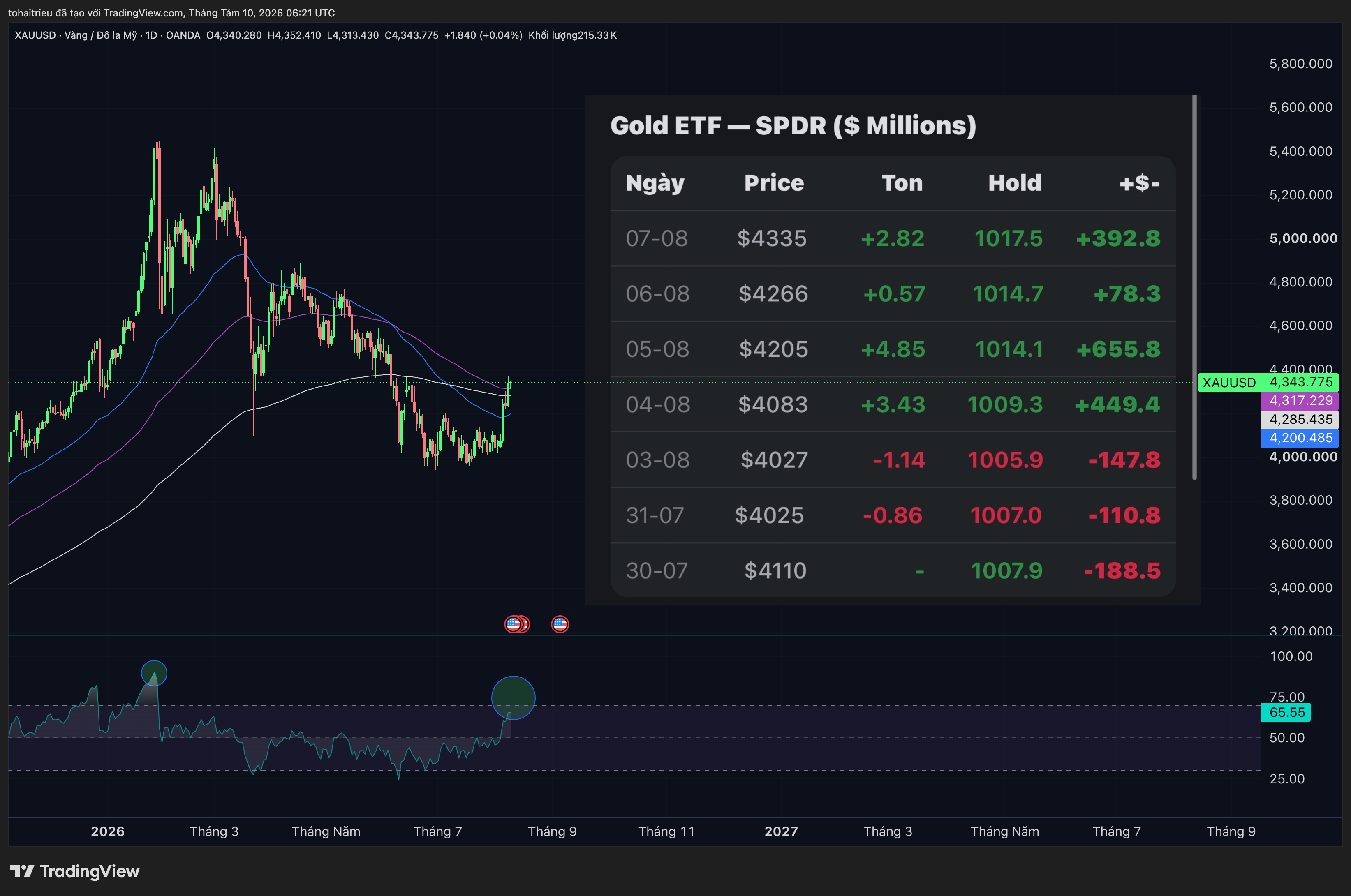Click the Gold ETF — SPDR table title
1351x896 pixels.
point(793,126)
